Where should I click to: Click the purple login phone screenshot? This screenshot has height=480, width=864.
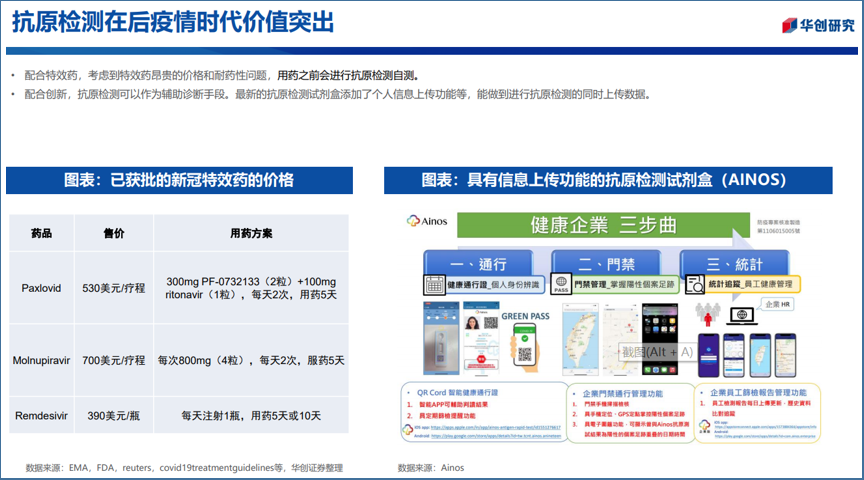(709, 355)
